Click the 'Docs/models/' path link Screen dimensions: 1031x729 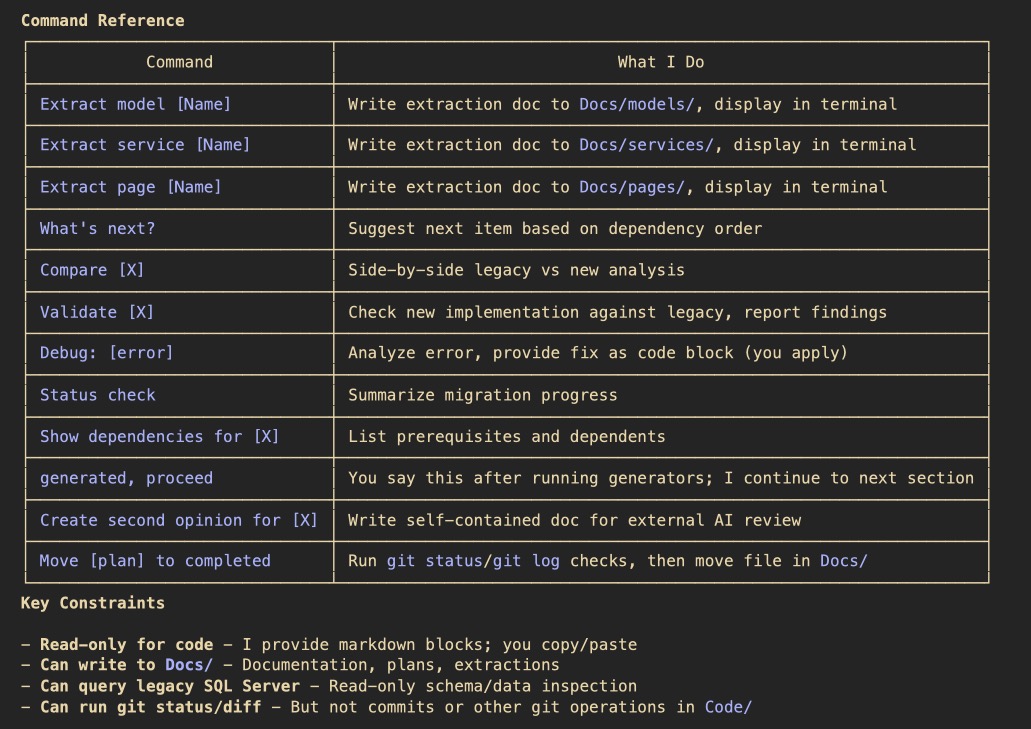636,104
